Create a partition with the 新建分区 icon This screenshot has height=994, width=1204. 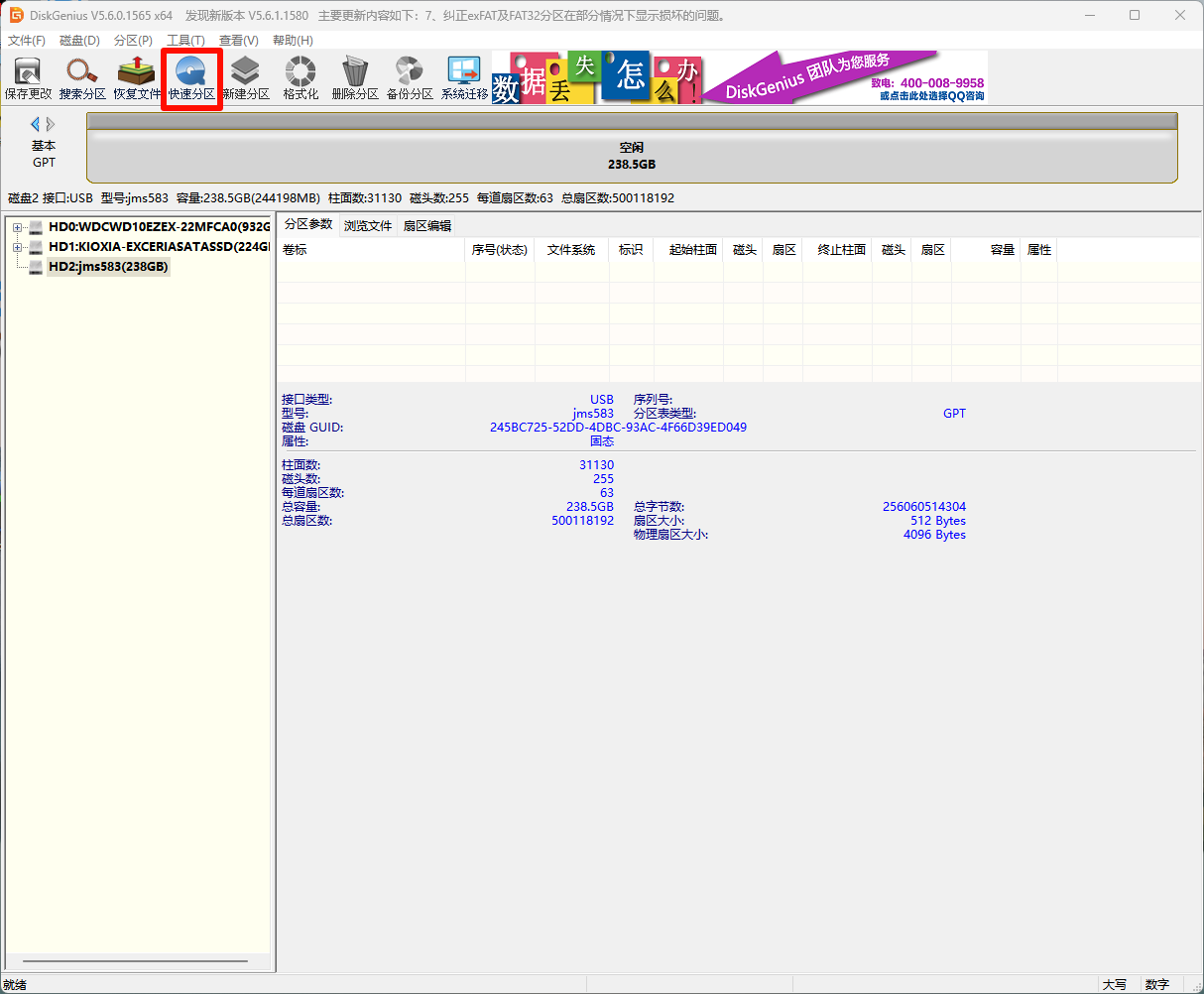point(246,77)
